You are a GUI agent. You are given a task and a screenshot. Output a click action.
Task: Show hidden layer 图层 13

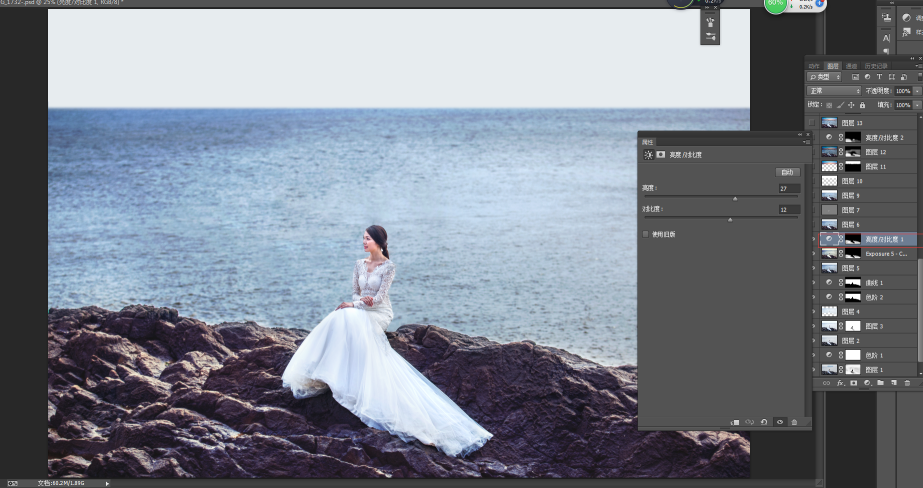[812, 122]
